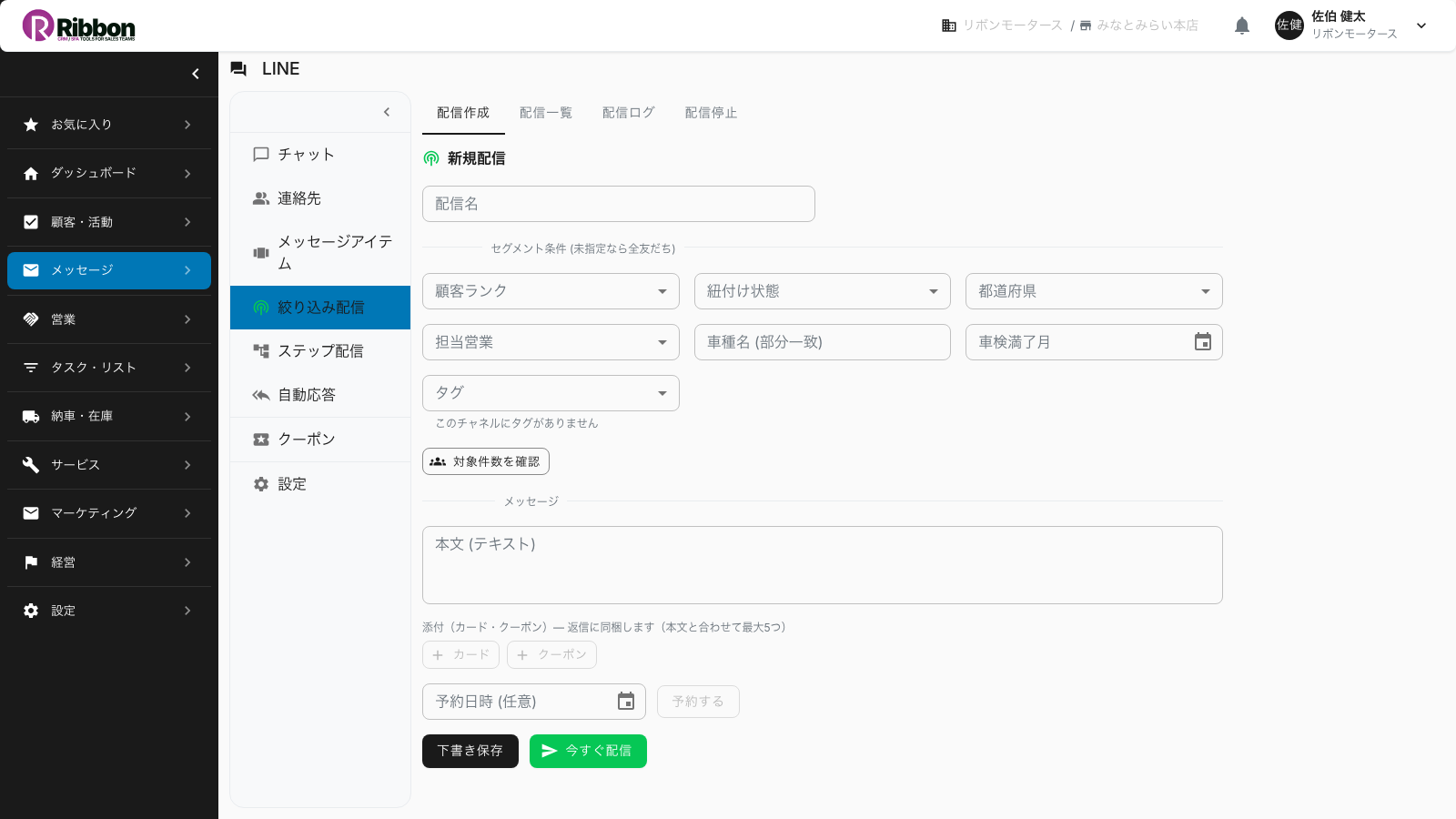Open タスク・リスト in the main sidebar
The width and height of the screenshot is (1456, 819).
[x=109, y=368]
